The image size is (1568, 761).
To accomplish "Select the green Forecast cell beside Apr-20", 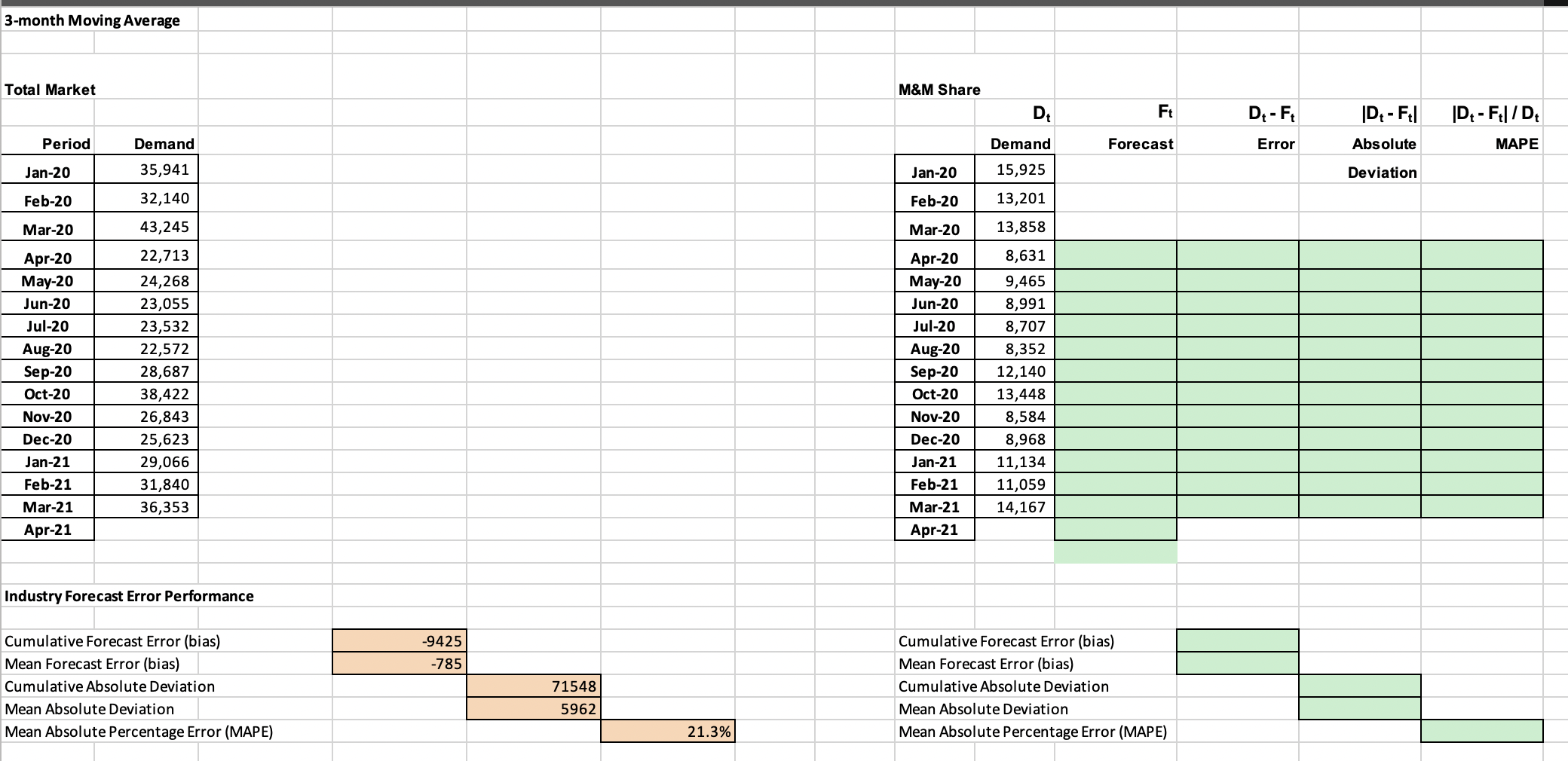I will click(1116, 255).
